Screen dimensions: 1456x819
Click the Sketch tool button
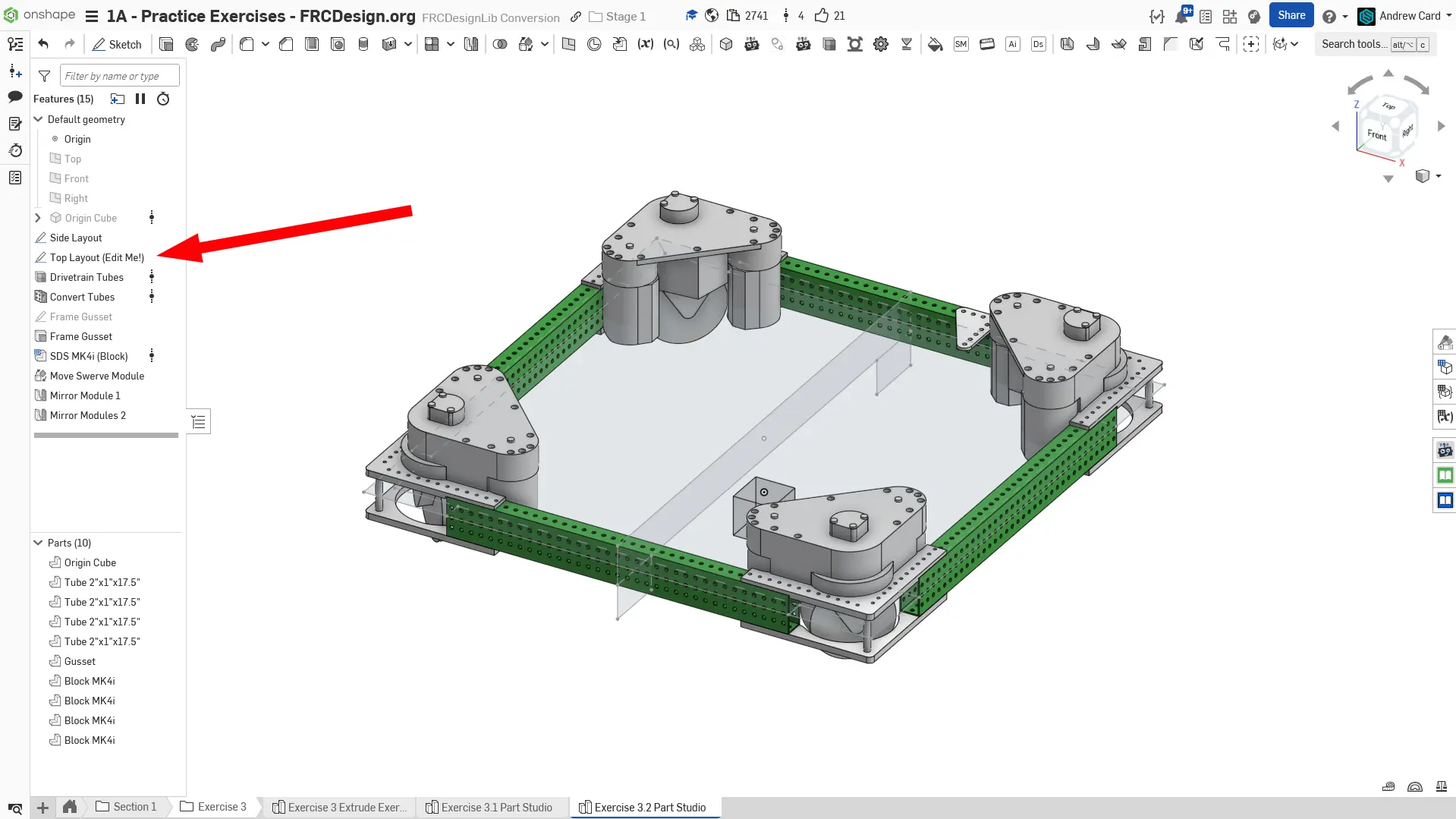(x=117, y=44)
